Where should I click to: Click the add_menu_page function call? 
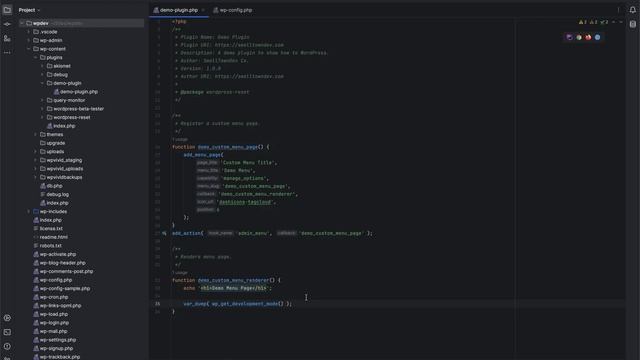202,155
